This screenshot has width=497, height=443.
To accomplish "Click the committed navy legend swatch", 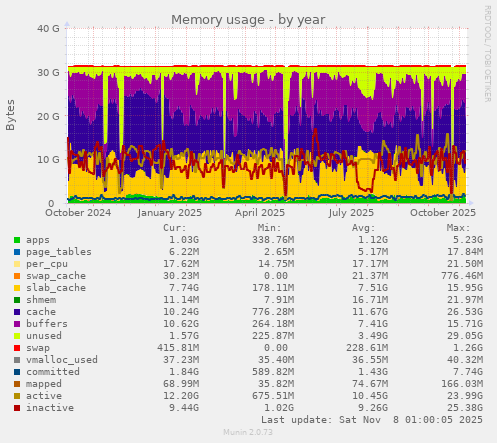I will tap(17, 372).
